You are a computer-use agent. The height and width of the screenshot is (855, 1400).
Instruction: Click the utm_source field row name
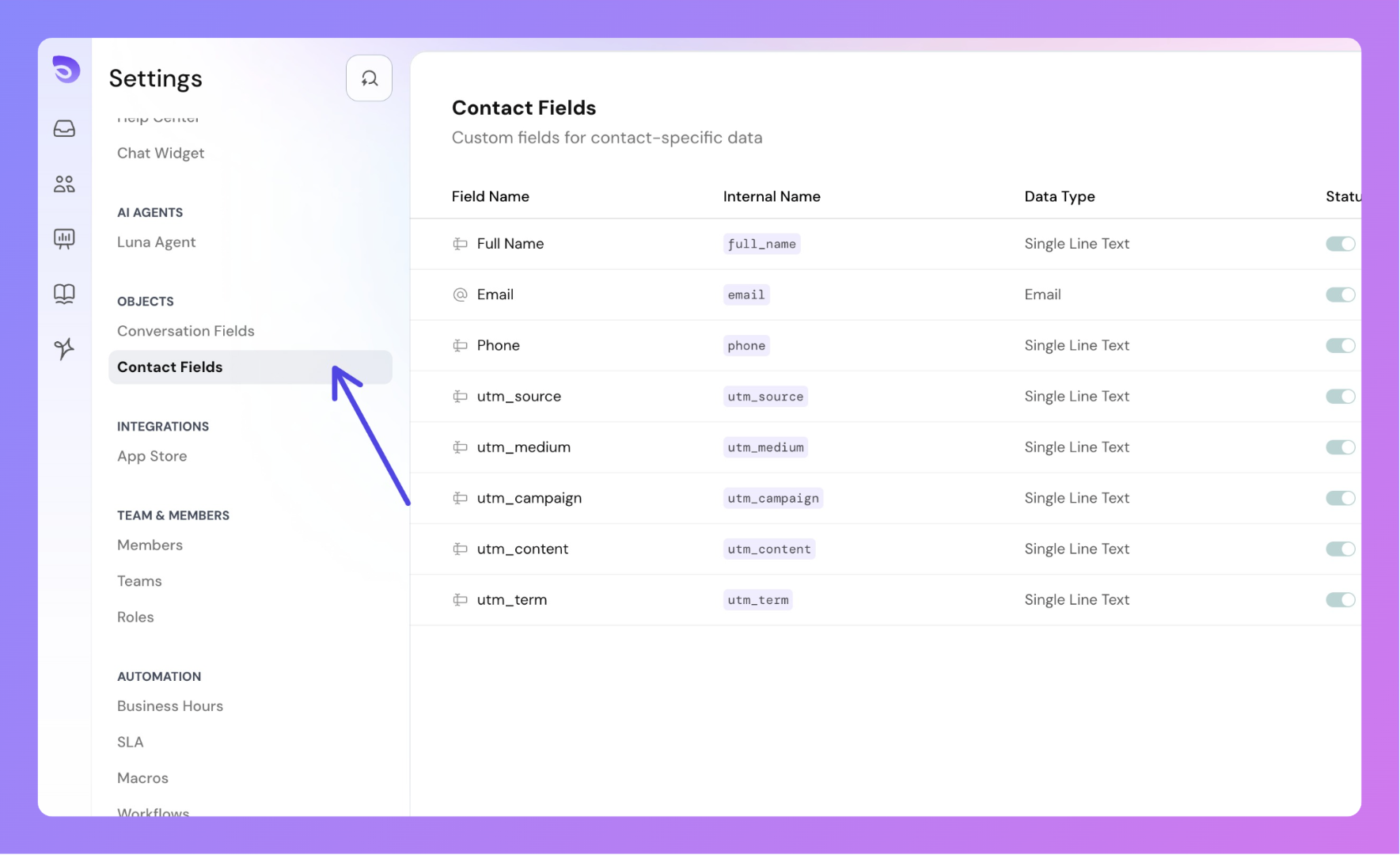[518, 397]
